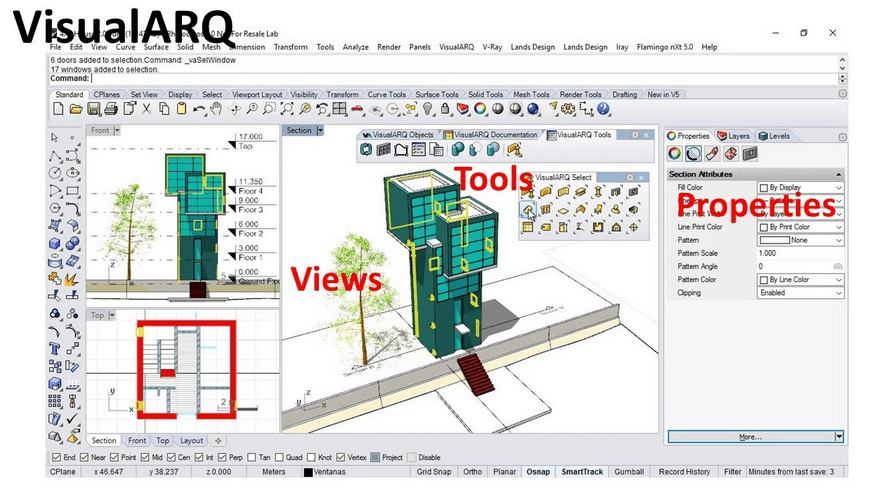Open the VisualARQ menu
Viewport: 874px width, 489px height.
coord(456,47)
